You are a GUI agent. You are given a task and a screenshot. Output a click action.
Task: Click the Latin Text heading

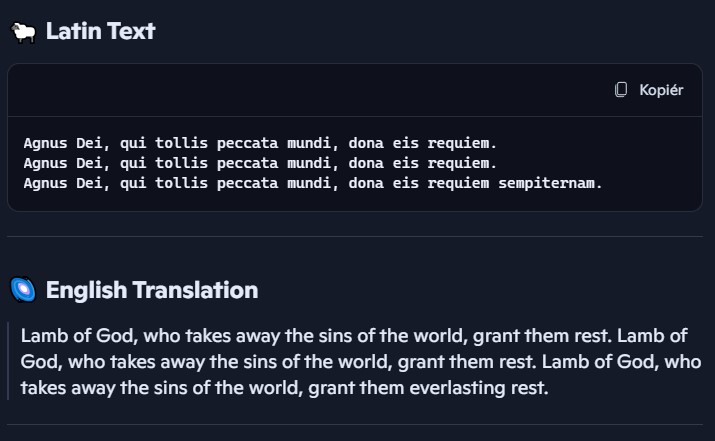100,32
